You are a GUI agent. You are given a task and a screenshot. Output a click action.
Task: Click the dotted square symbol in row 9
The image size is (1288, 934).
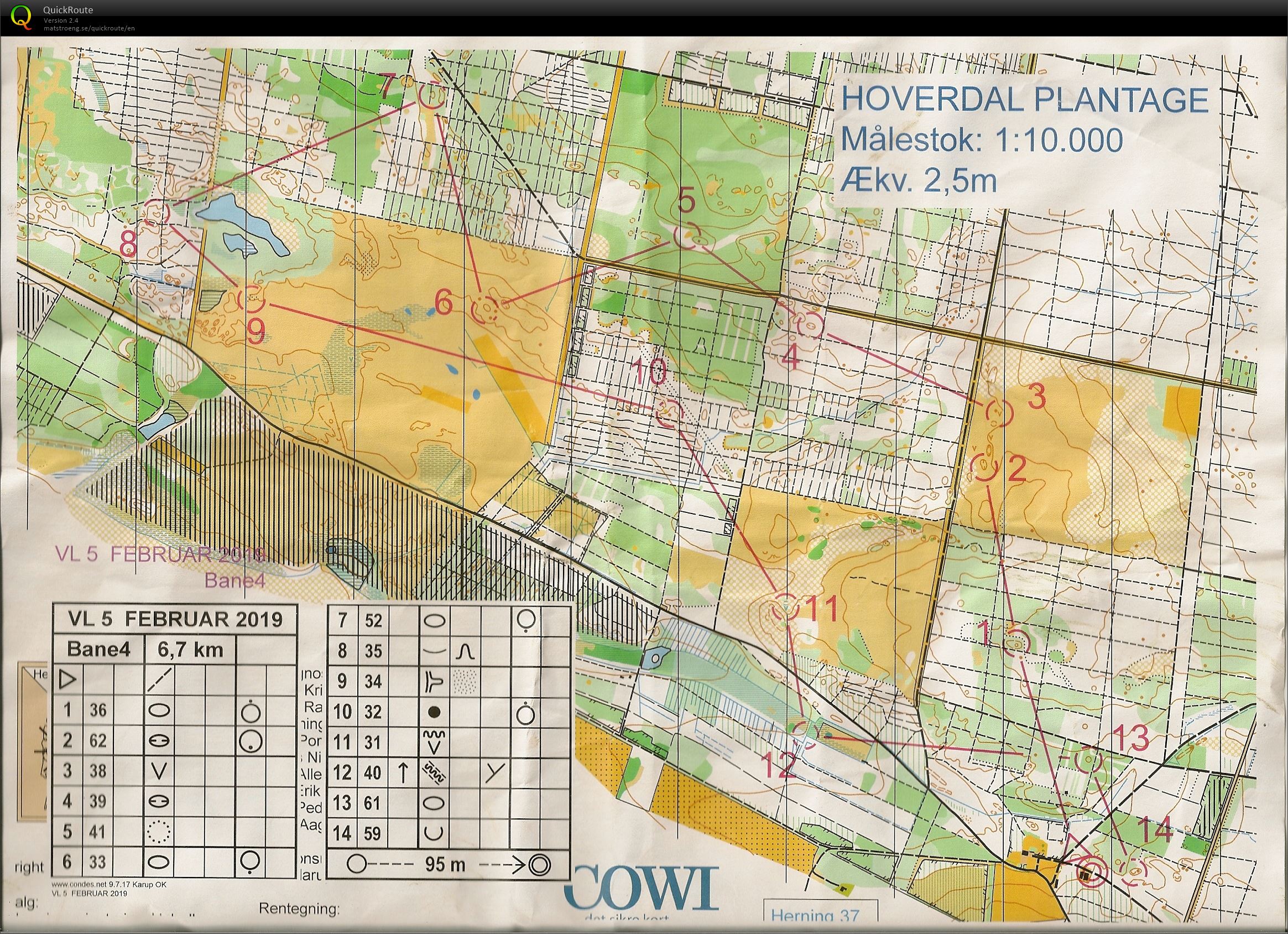465,681
